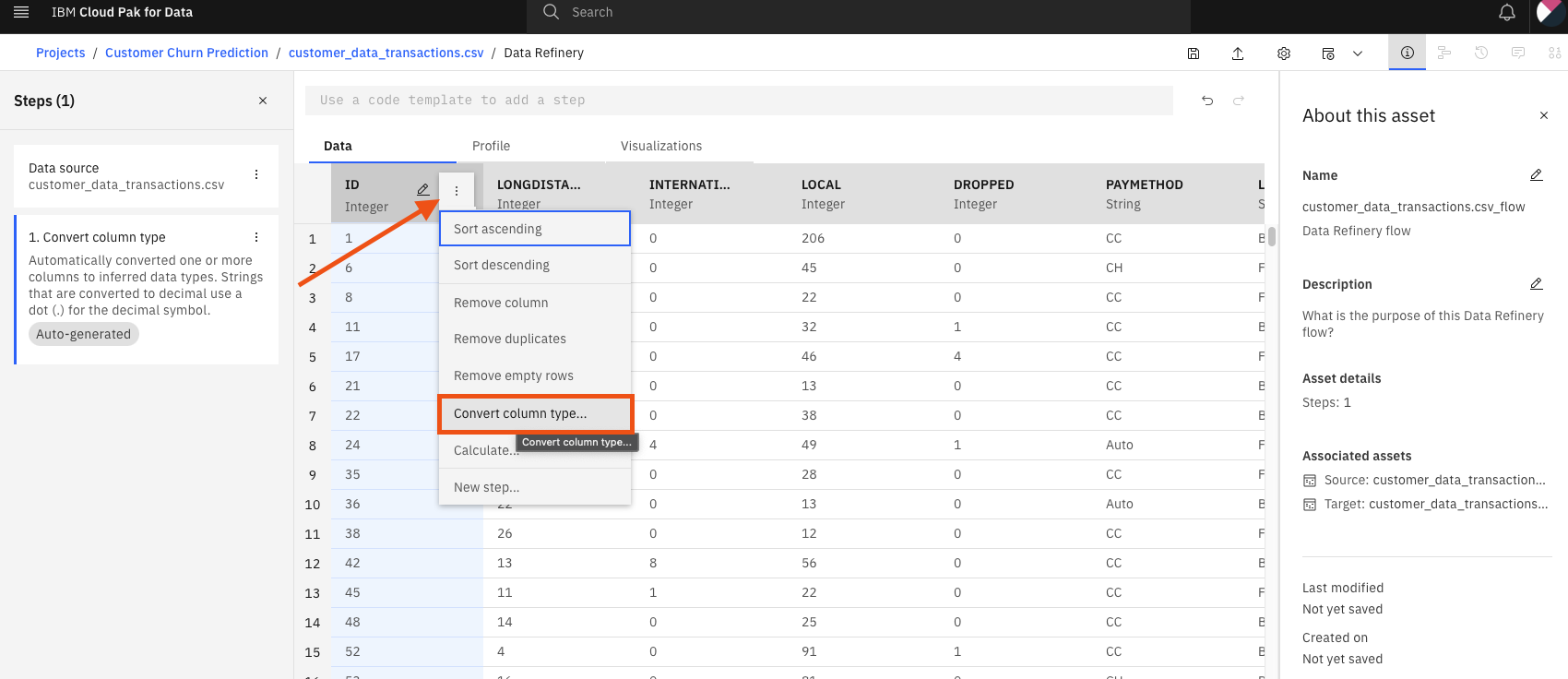
Task: Select the DROPPED column header
Action: [1016, 194]
